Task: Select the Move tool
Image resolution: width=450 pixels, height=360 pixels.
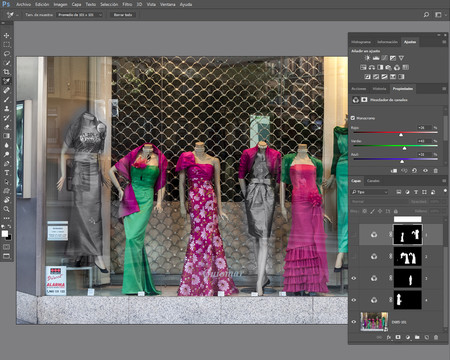Action: point(6,35)
